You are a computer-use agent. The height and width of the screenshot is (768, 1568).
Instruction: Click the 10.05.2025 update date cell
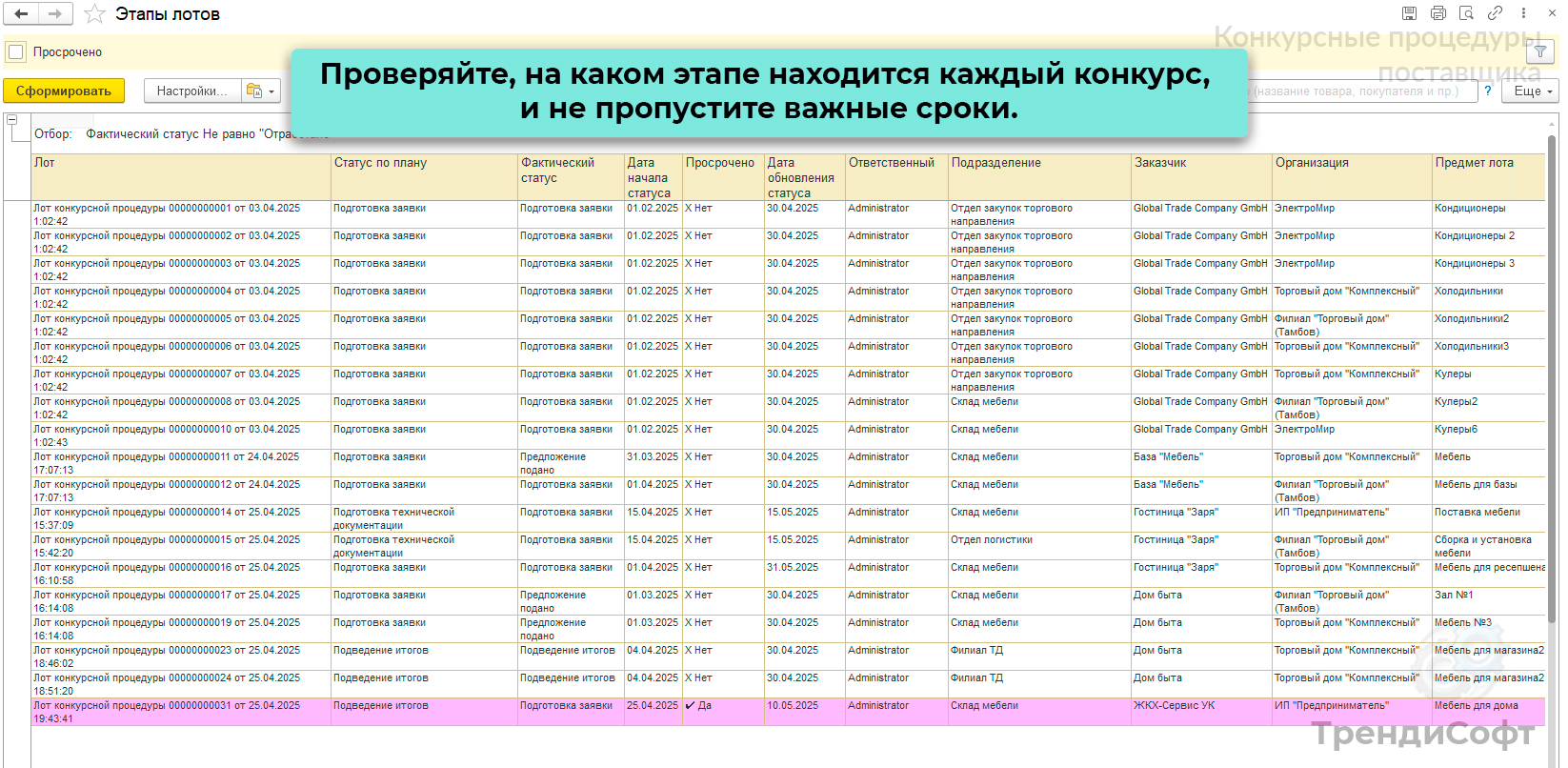(804, 712)
